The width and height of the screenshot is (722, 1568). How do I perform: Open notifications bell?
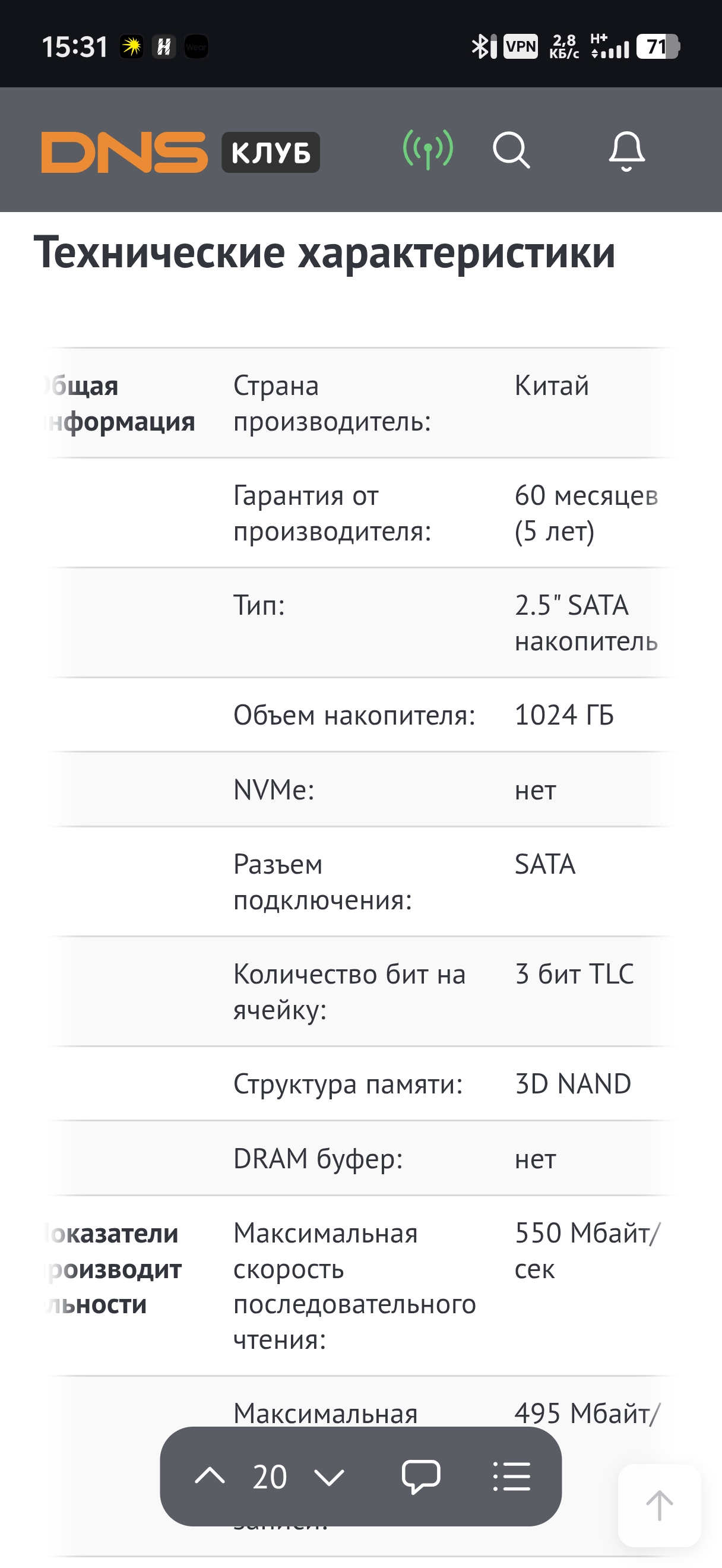pyautogui.click(x=626, y=151)
